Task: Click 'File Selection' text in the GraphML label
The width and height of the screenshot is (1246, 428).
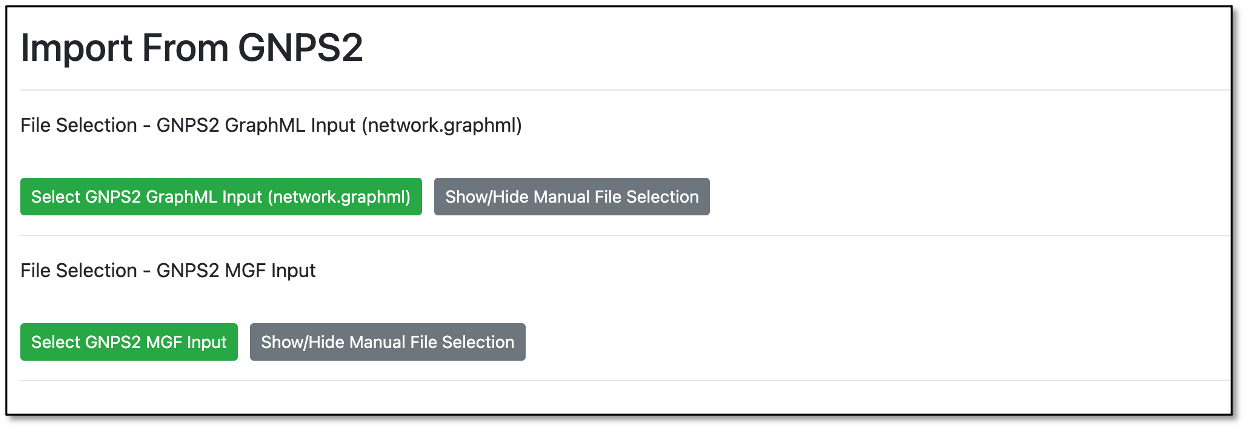Action: [78, 125]
